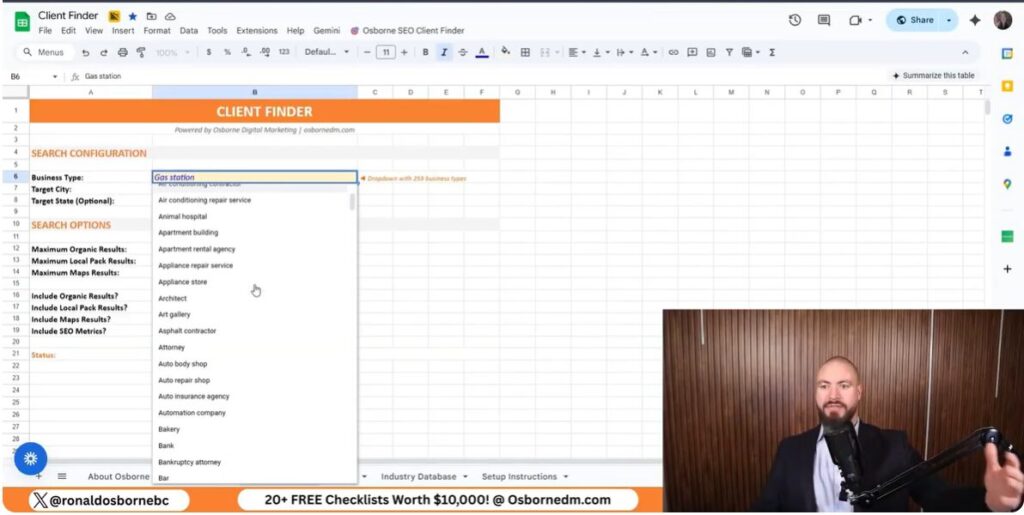Decrease decimal places
Screen dimensions: 1024x515
click(x=246, y=52)
